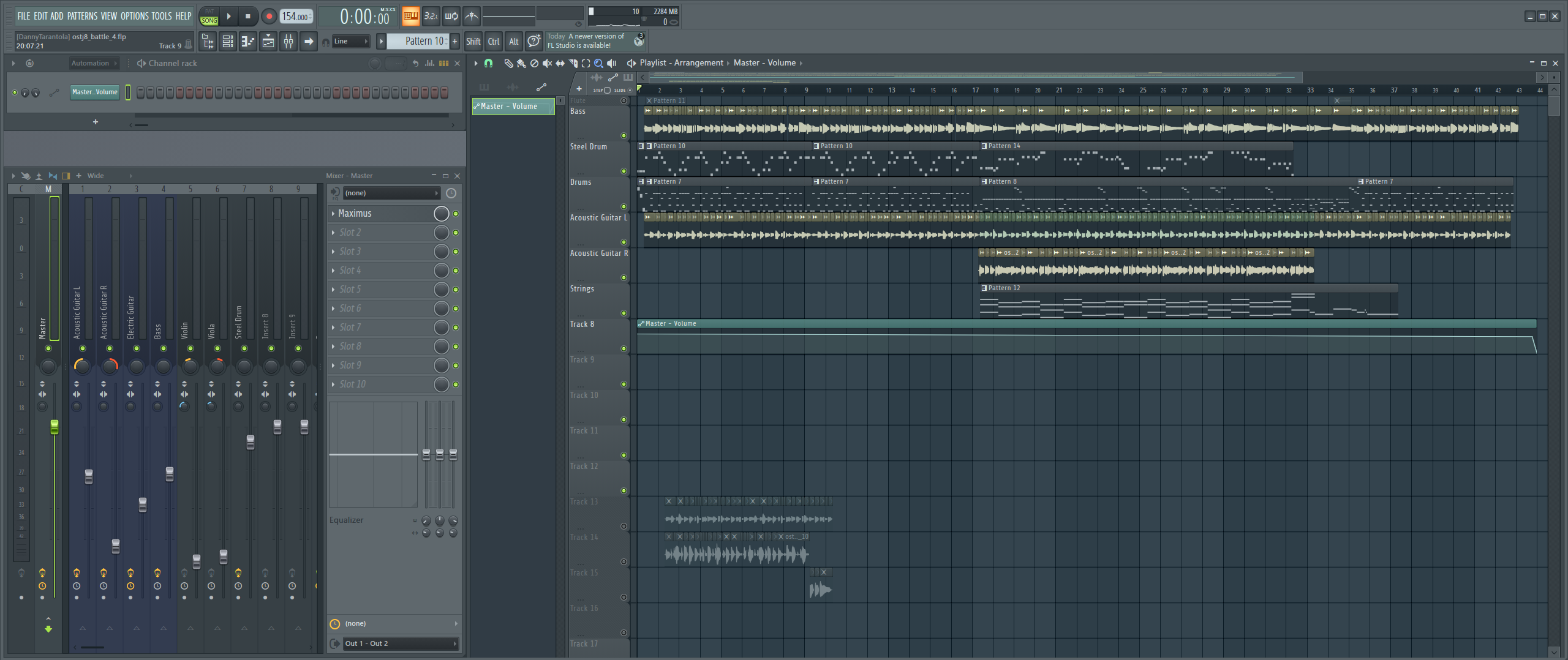Screen dimensions: 1568x660
Task: Open the PATTERNS menu
Action: pyautogui.click(x=82, y=16)
